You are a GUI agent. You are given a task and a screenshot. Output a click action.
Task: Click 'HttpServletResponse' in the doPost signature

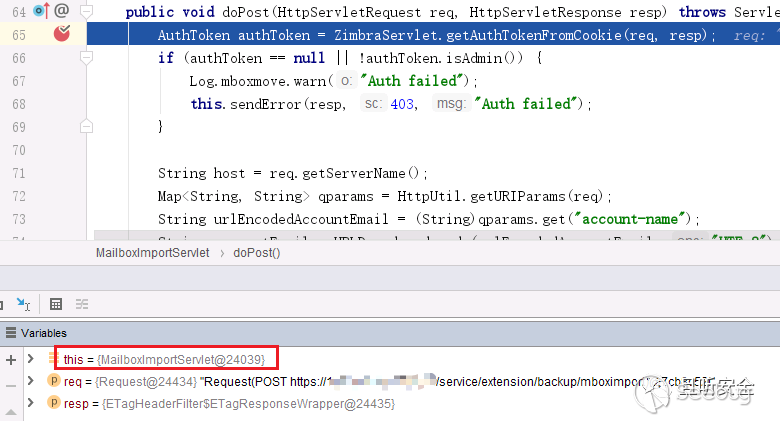(x=545, y=12)
